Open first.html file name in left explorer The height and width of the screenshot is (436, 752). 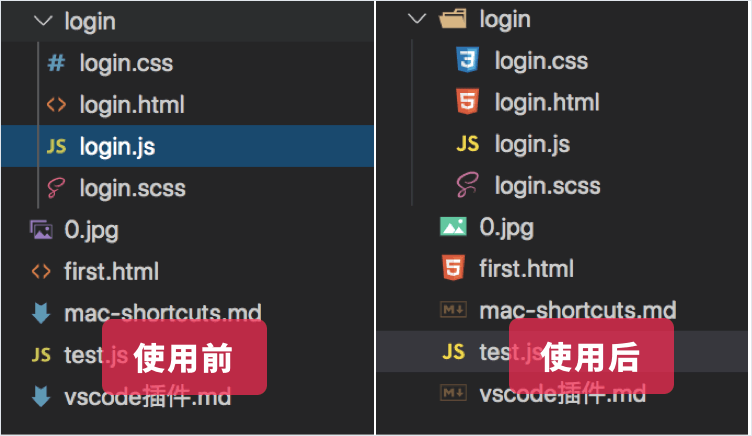point(111,271)
